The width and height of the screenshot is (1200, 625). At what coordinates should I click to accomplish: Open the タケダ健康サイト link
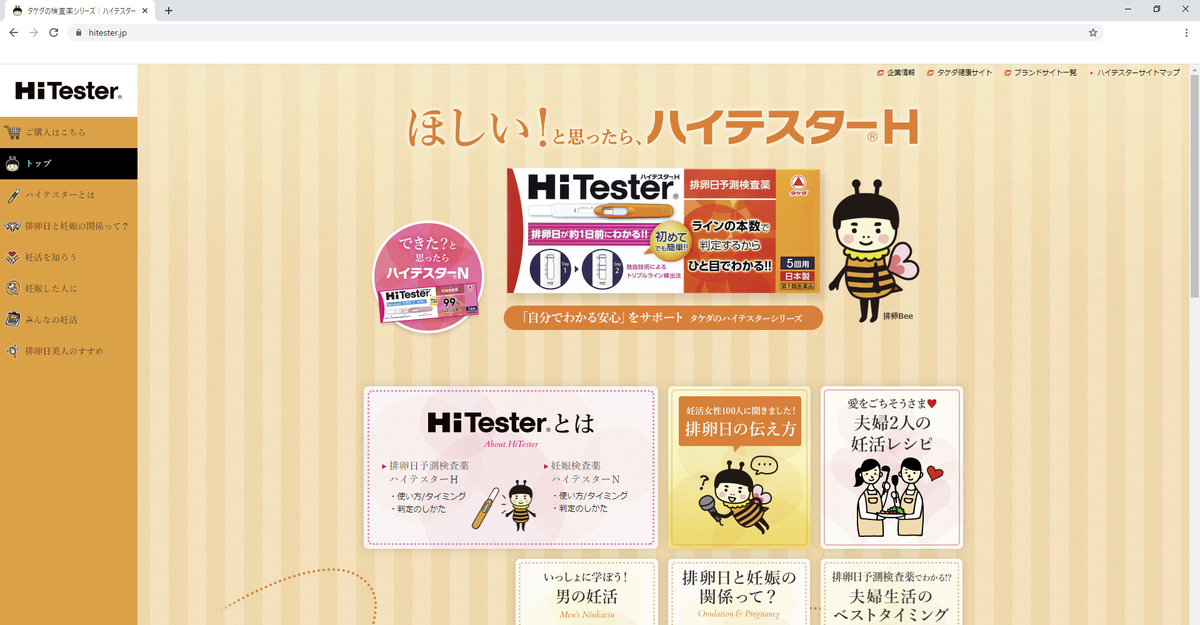(x=959, y=73)
